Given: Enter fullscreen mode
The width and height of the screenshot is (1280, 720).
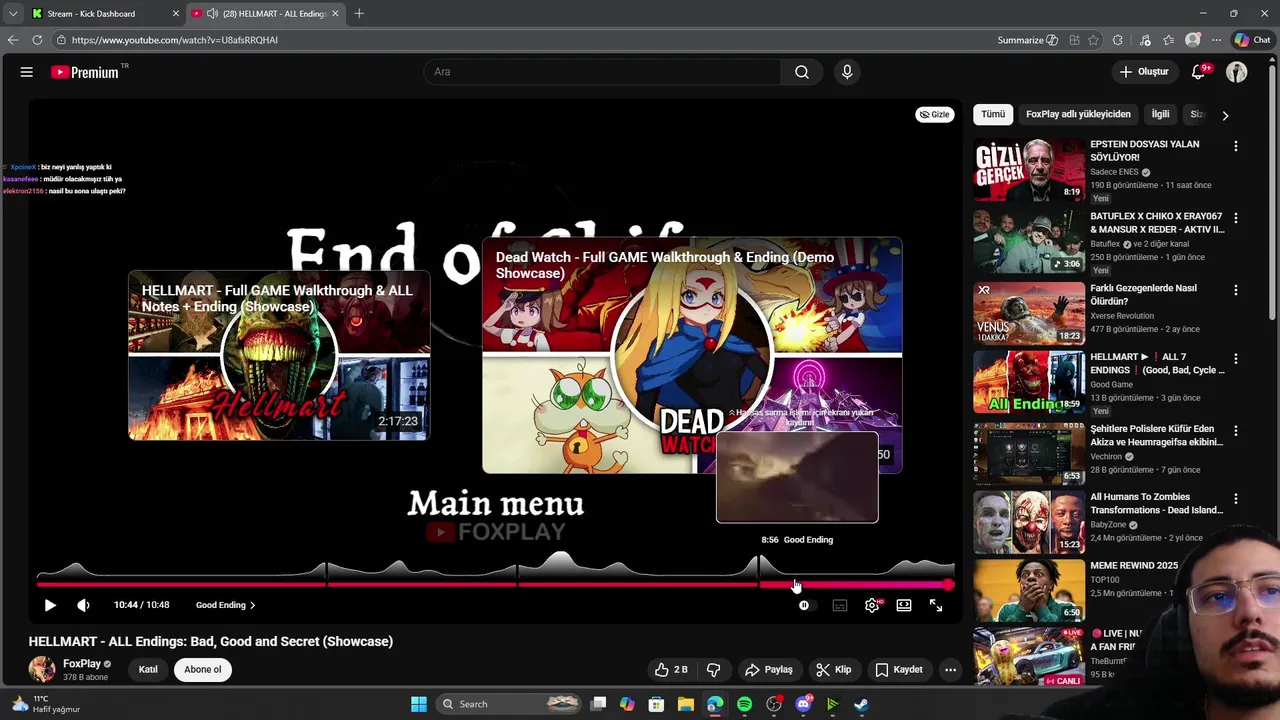Looking at the screenshot, I should pos(936,605).
